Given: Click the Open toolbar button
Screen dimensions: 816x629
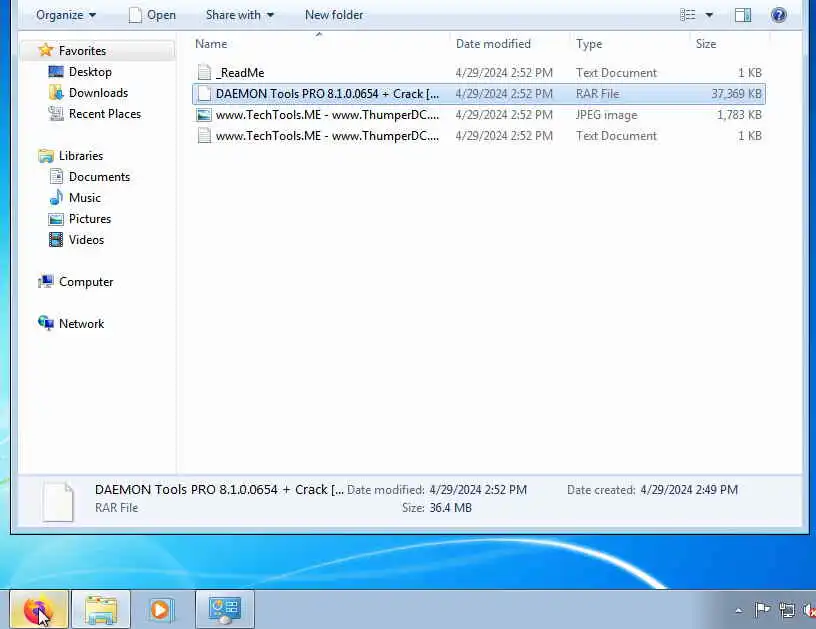Looking at the screenshot, I should tap(152, 15).
